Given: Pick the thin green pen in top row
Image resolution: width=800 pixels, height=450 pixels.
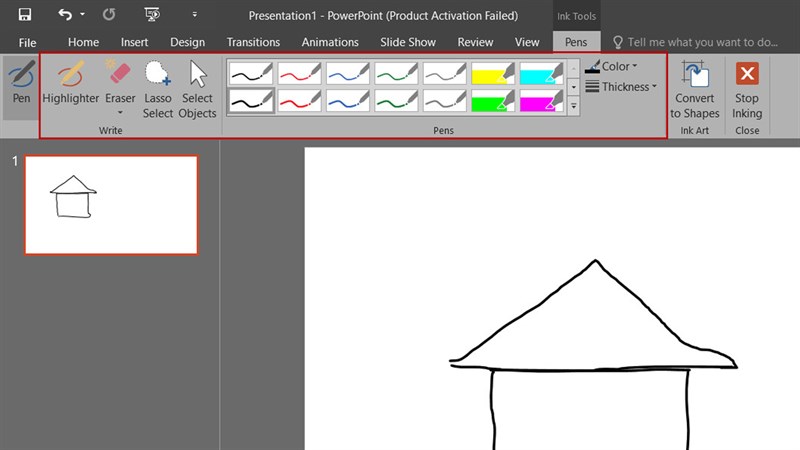Looking at the screenshot, I should (x=396, y=73).
